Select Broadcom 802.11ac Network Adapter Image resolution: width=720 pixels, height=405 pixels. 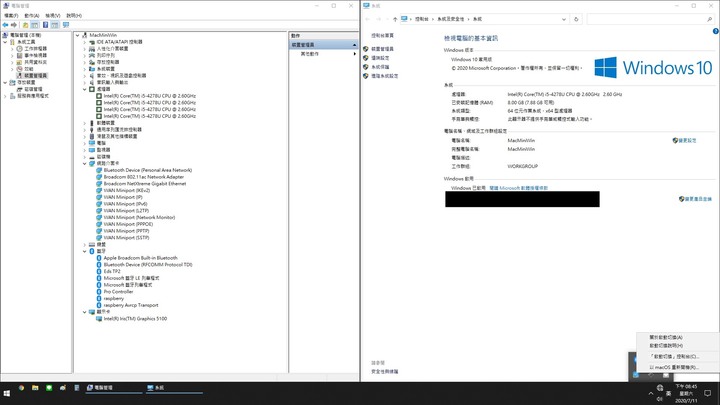pos(144,177)
